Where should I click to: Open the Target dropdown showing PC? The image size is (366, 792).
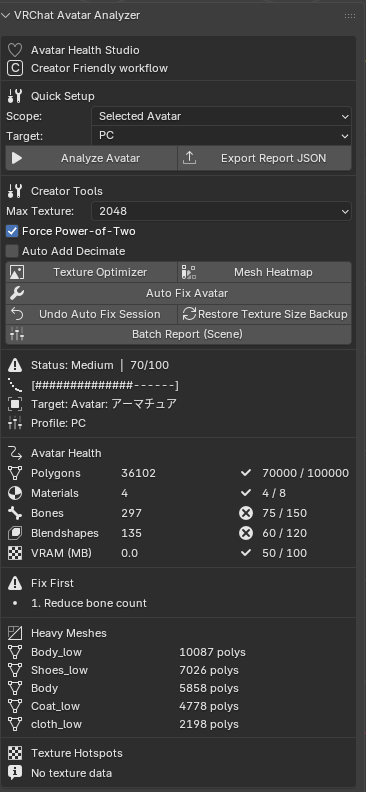point(221,136)
